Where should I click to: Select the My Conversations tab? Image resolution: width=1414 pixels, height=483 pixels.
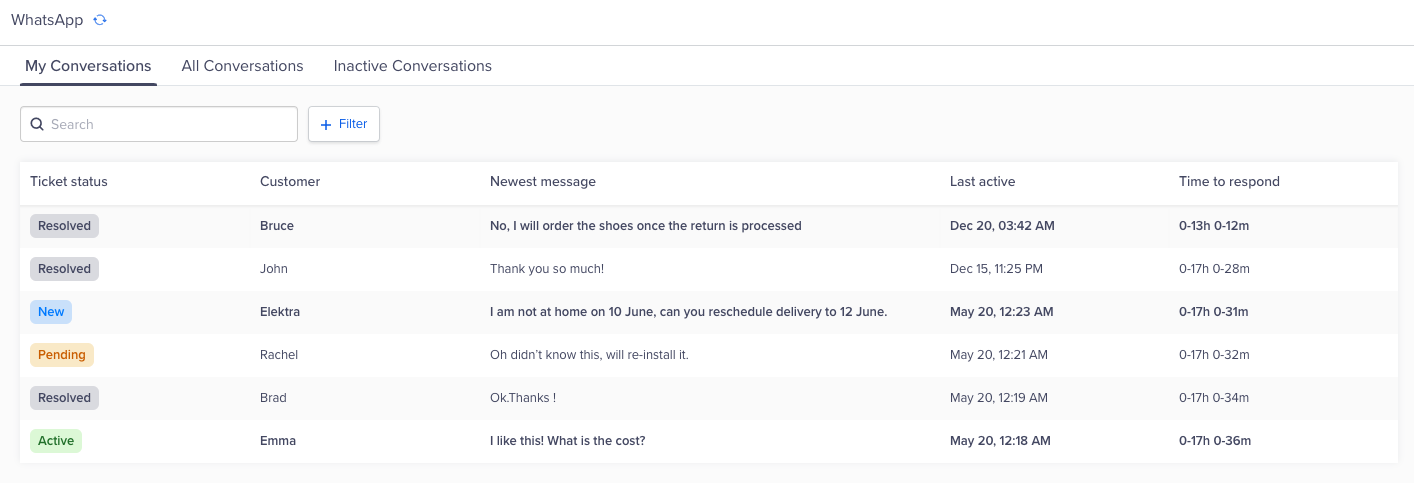coord(88,66)
